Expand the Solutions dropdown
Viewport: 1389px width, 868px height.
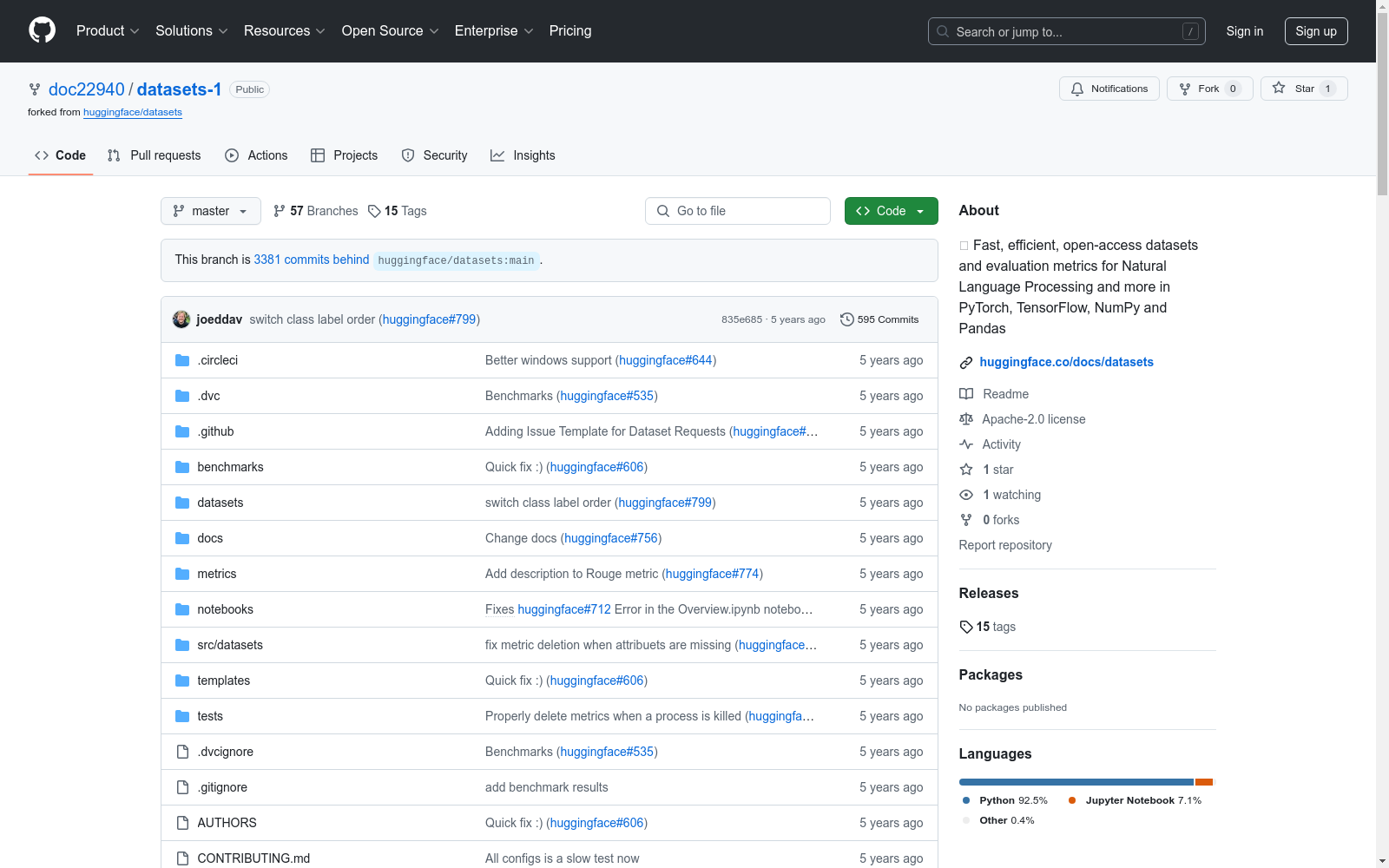pos(192,30)
